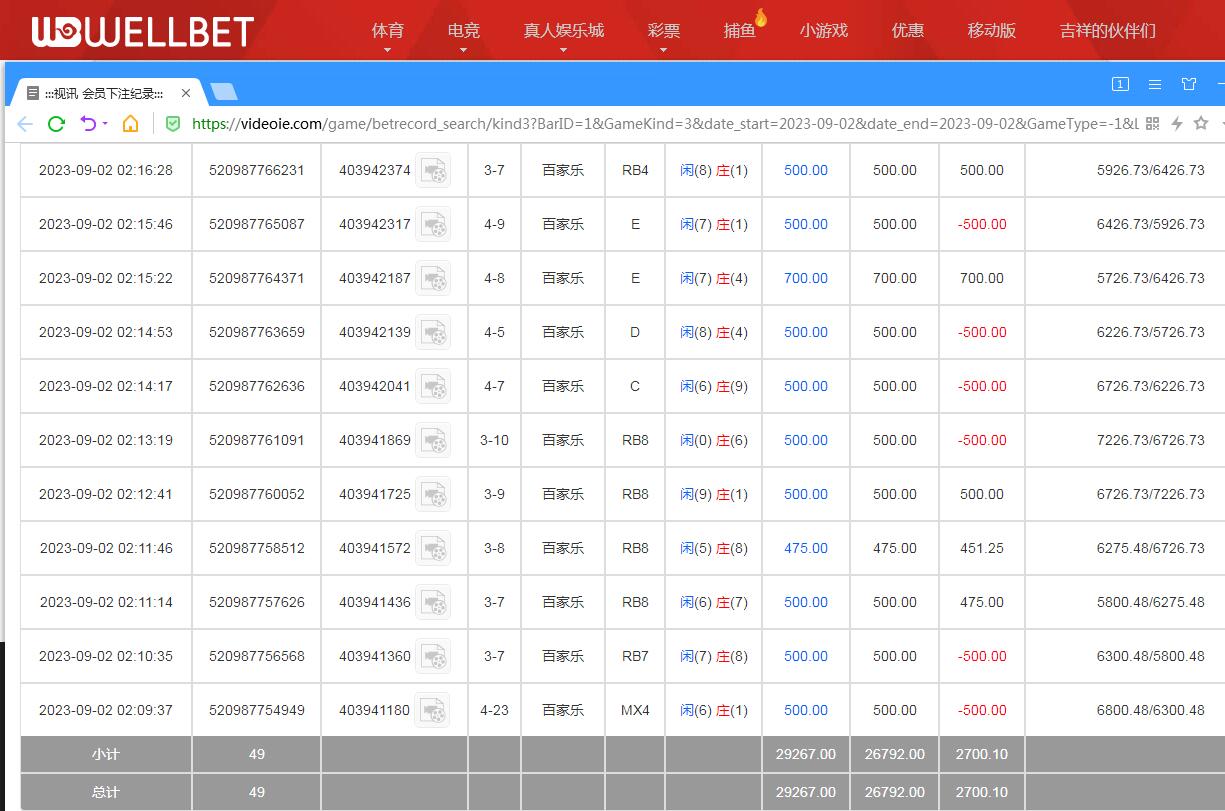Image resolution: width=1225 pixels, height=811 pixels.
Task: Select round 3-10 cell
Action: tap(494, 440)
